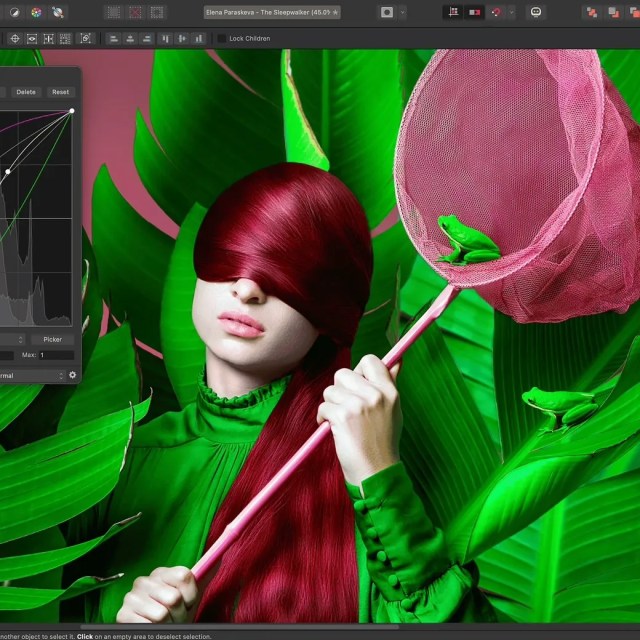Click the Select All selection icon

pos(113,13)
